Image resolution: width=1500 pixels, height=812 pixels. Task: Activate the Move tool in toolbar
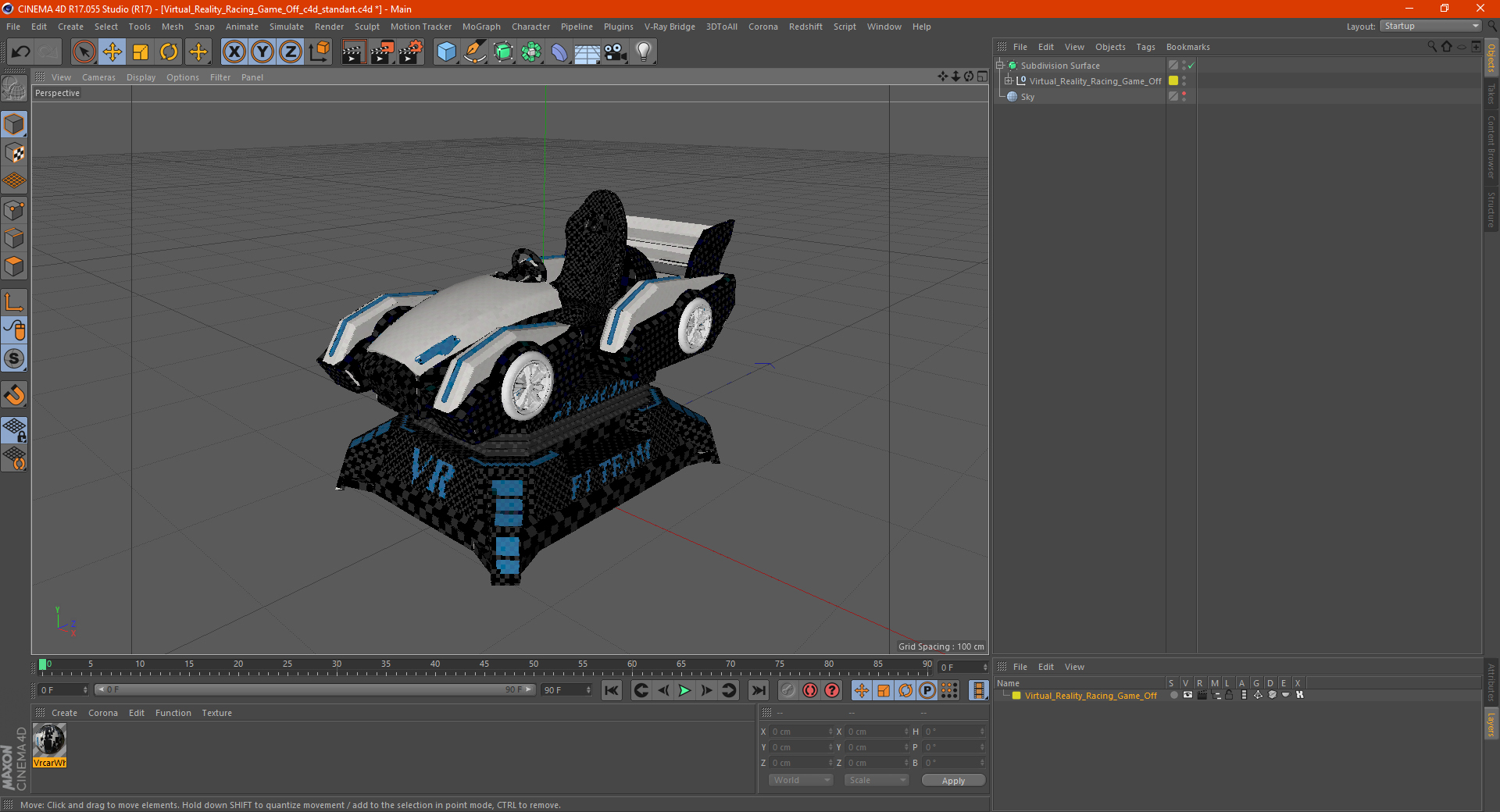click(112, 52)
